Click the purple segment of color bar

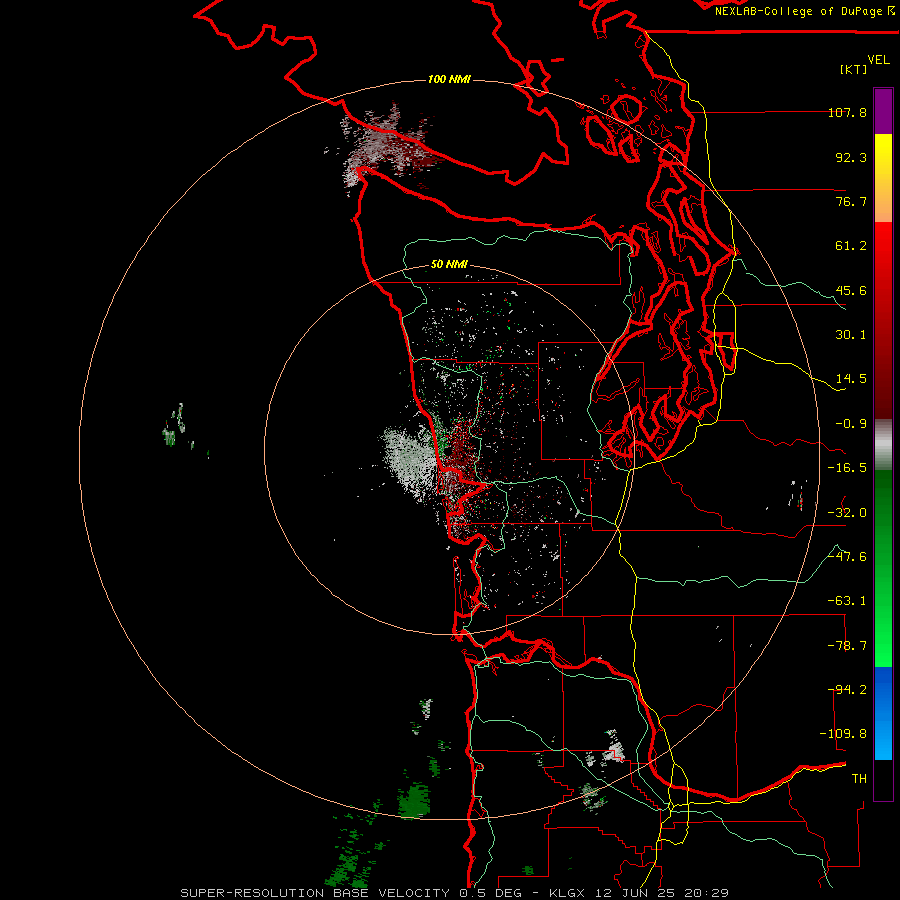pos(883,111)
